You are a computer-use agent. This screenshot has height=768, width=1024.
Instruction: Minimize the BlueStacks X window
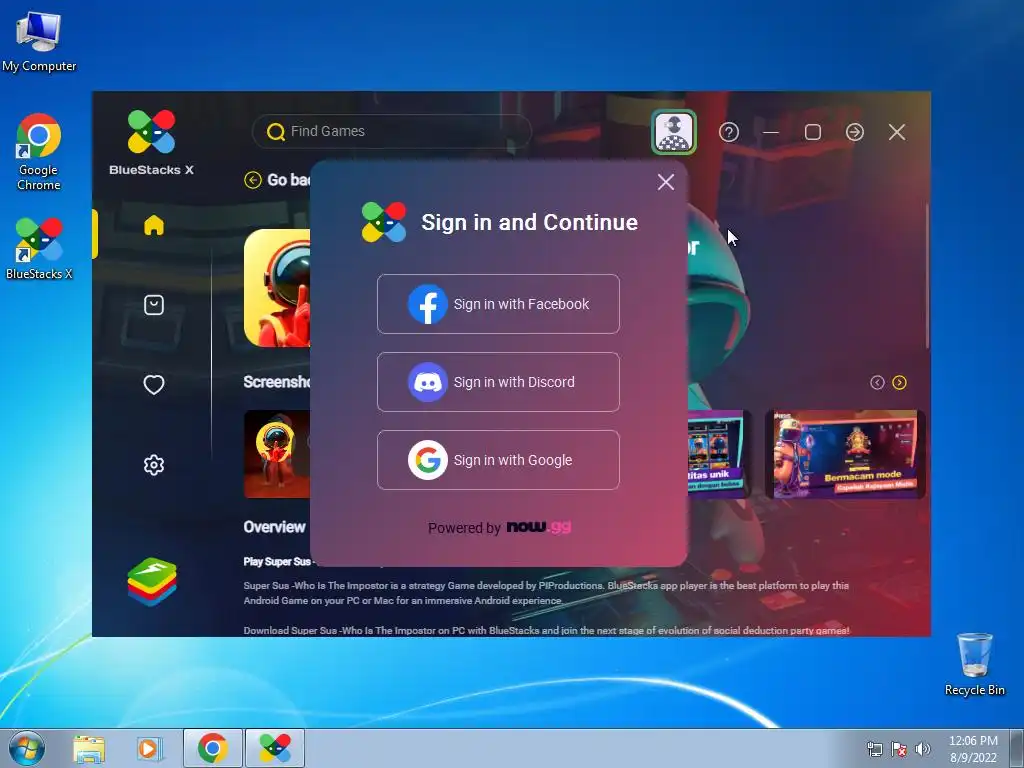pos(771,133)
